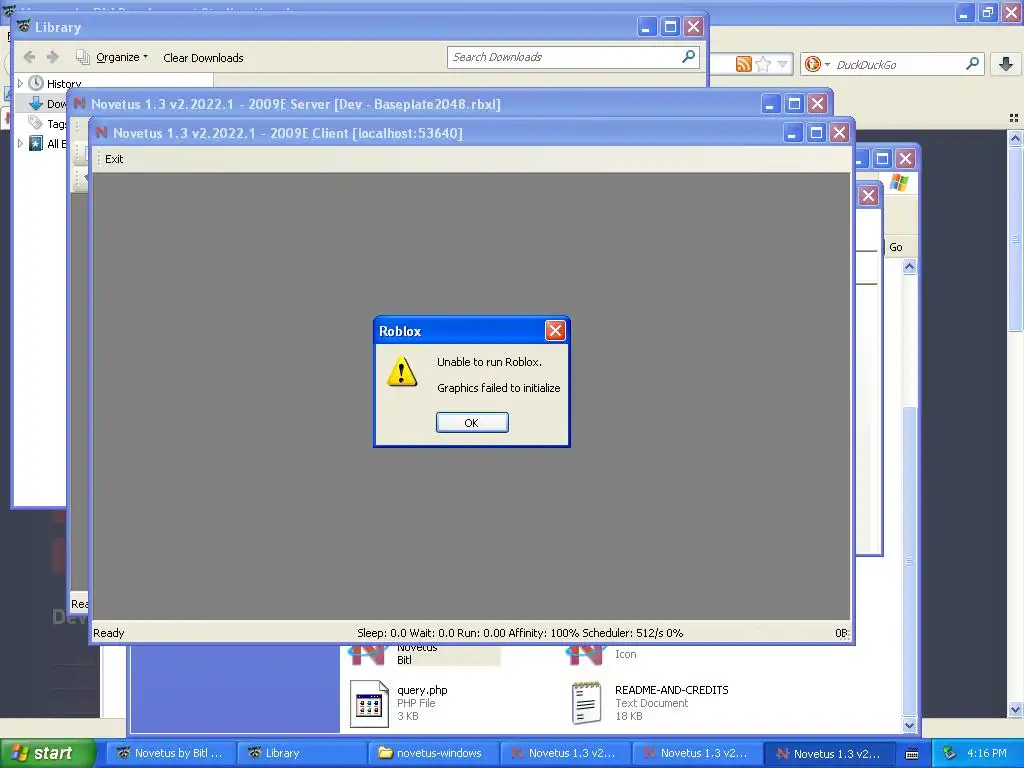Expand the History tree item in Library

coord(20,84)
